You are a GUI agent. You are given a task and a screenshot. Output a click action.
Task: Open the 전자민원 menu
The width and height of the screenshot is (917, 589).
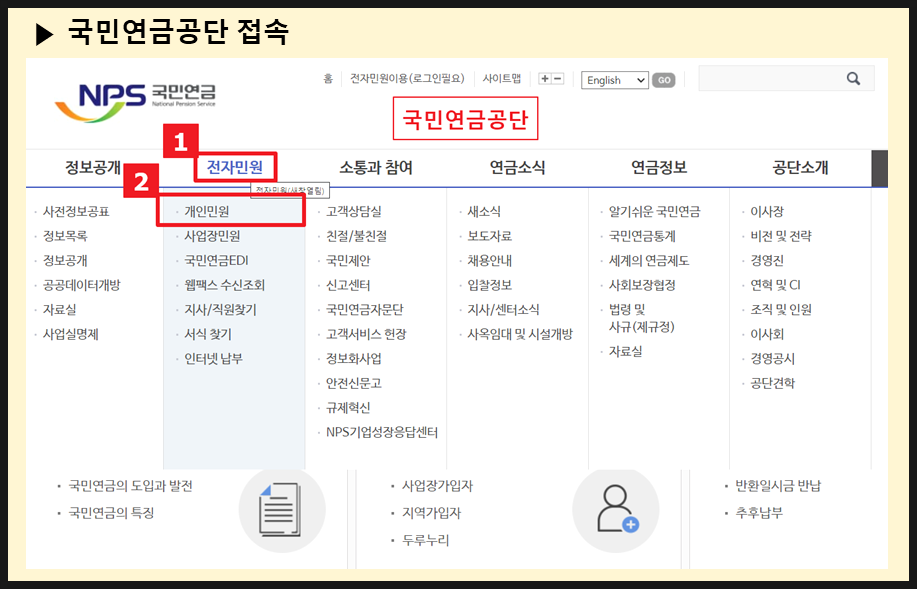click(x=233, y=166)
